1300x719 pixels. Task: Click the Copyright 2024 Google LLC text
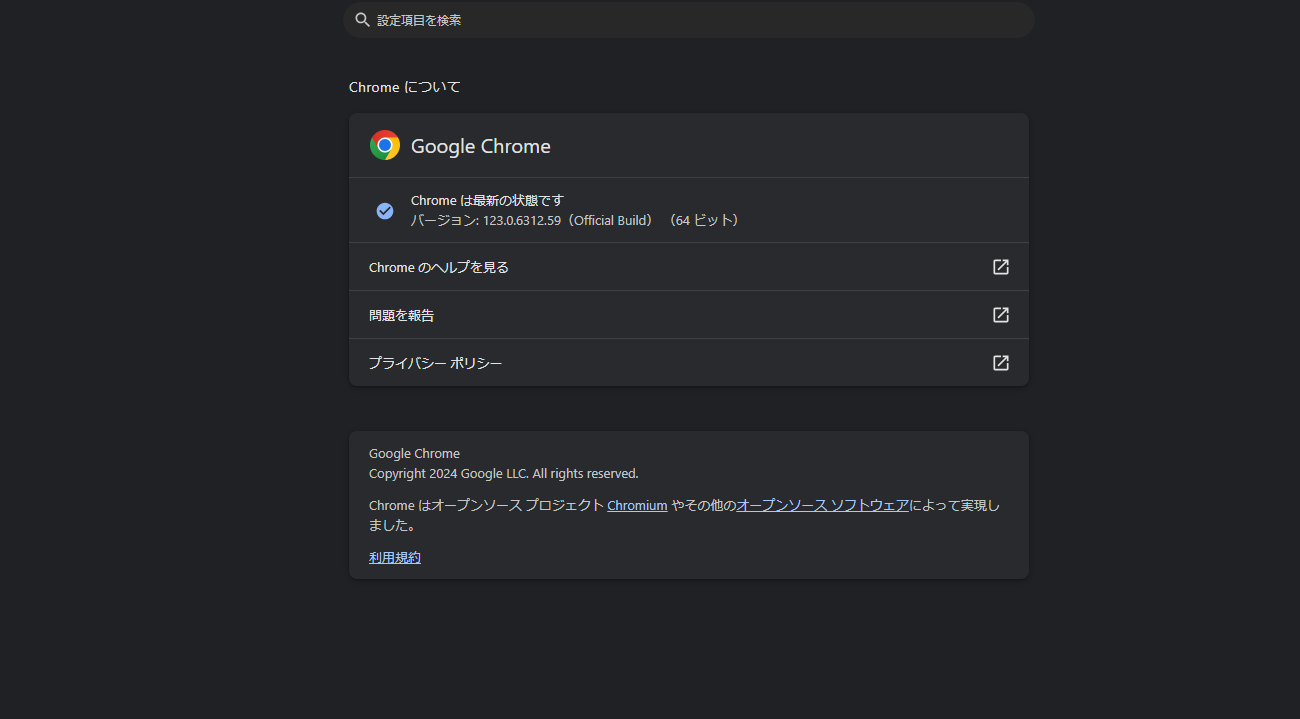[504, 474]
